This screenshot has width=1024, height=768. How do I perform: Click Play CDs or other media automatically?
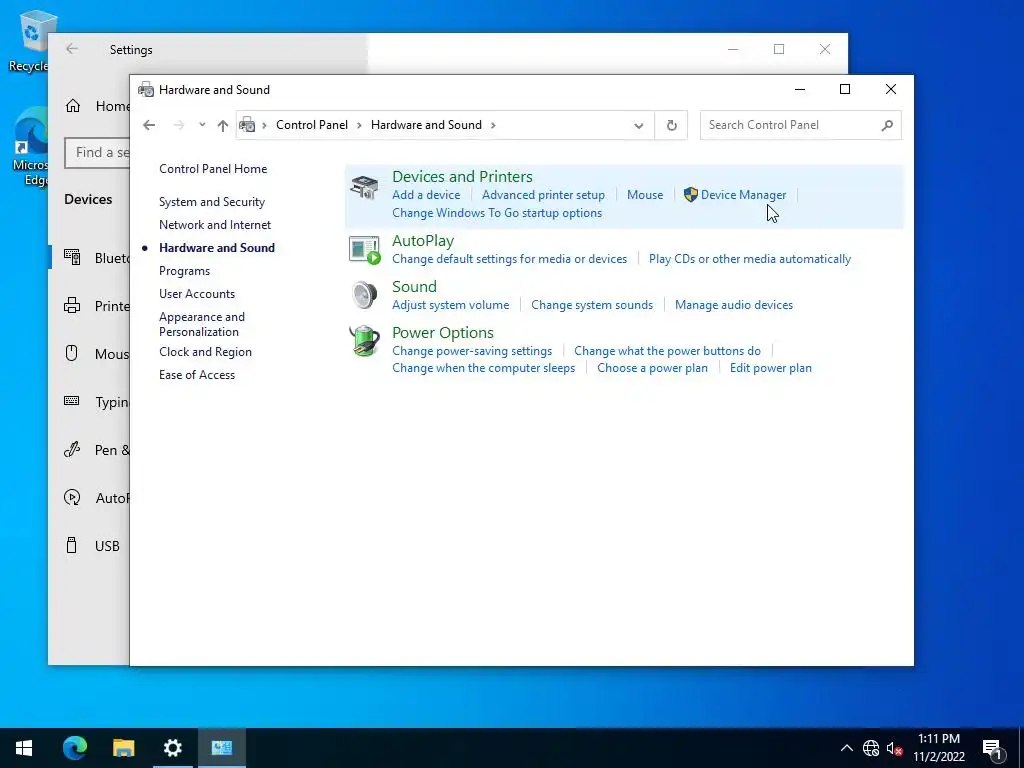[x=750, y=259]
